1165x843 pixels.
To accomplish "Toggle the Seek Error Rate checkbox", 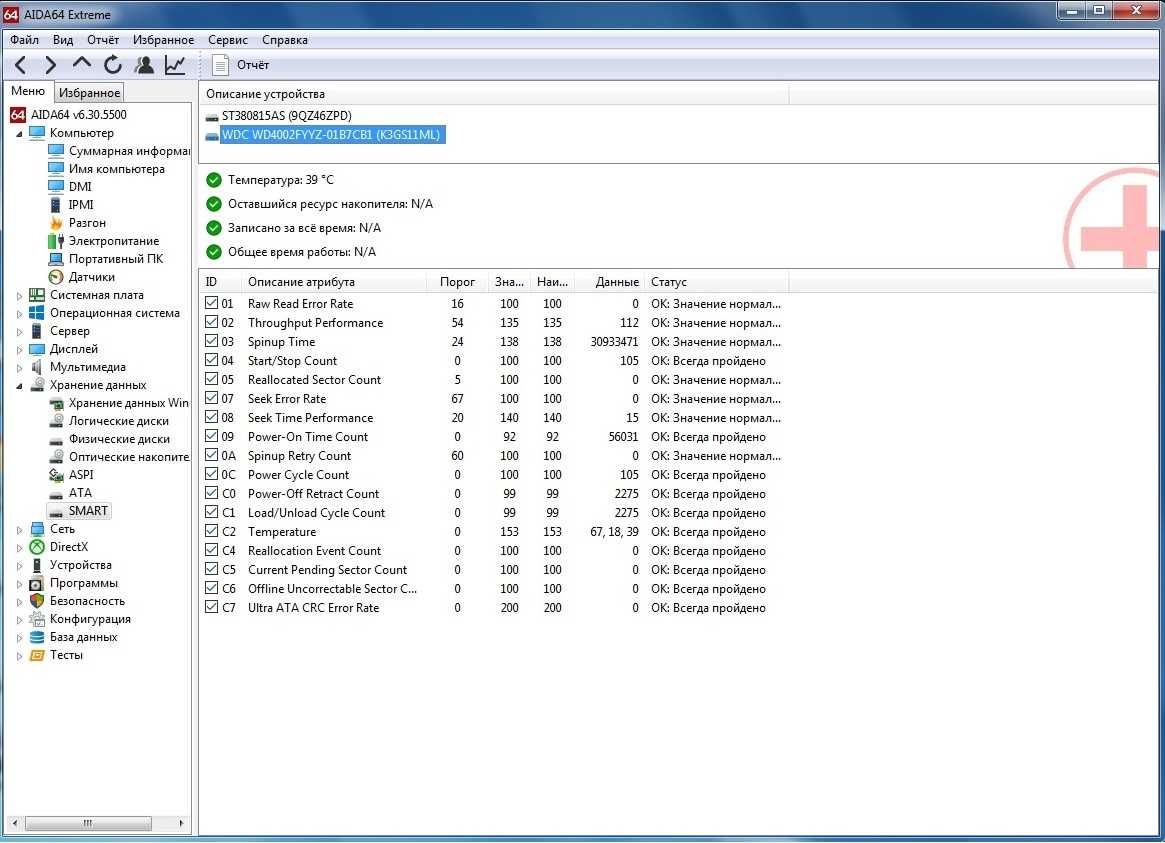I will click(212, 398).
